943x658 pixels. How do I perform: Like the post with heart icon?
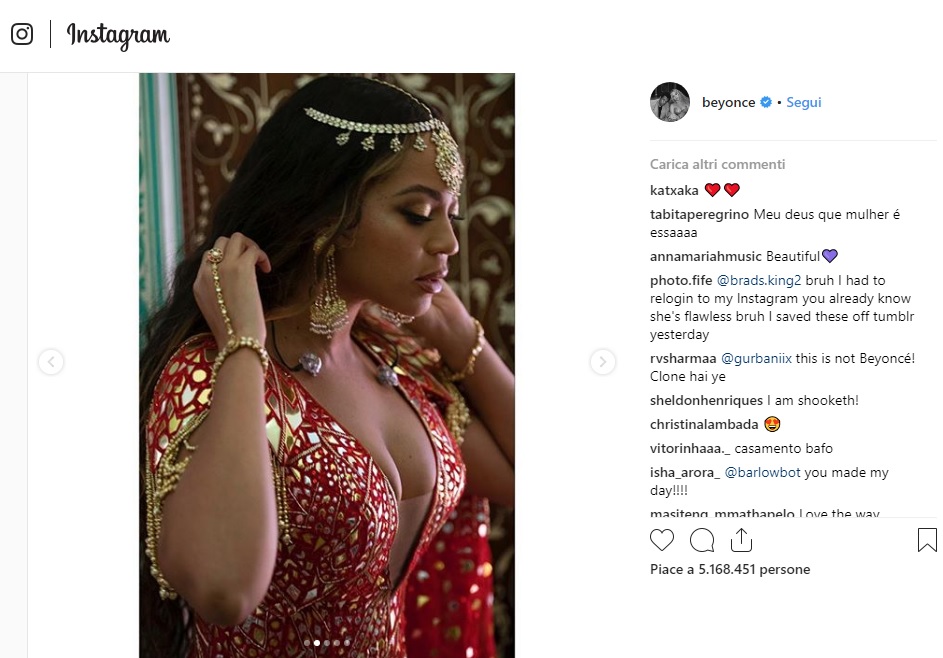click(x=662, y=541)
